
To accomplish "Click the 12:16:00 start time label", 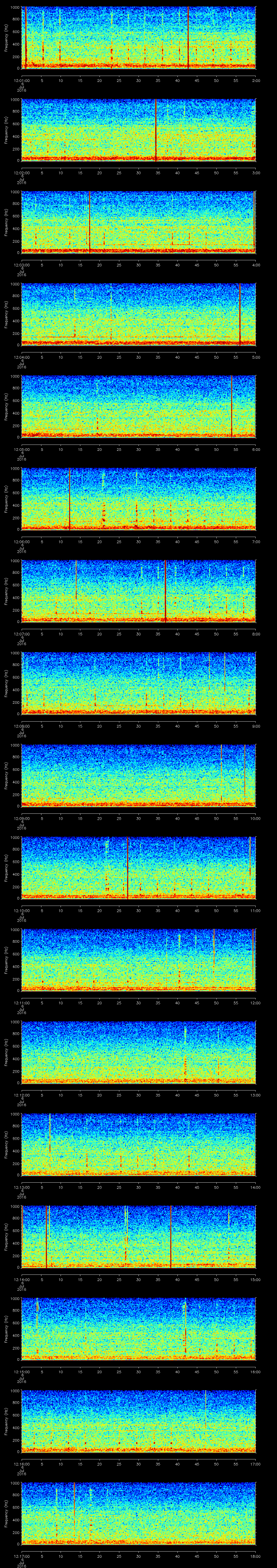I will (21, 1464).
